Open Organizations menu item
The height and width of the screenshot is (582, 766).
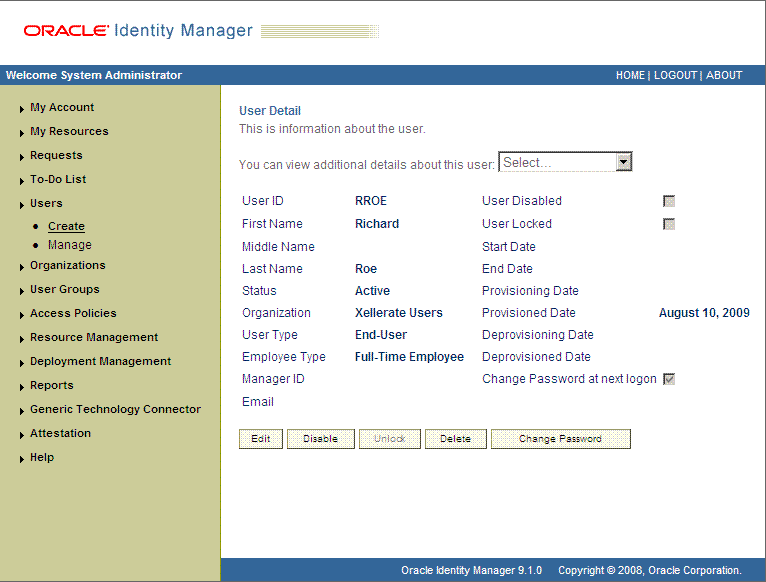[x=68, y=265]
